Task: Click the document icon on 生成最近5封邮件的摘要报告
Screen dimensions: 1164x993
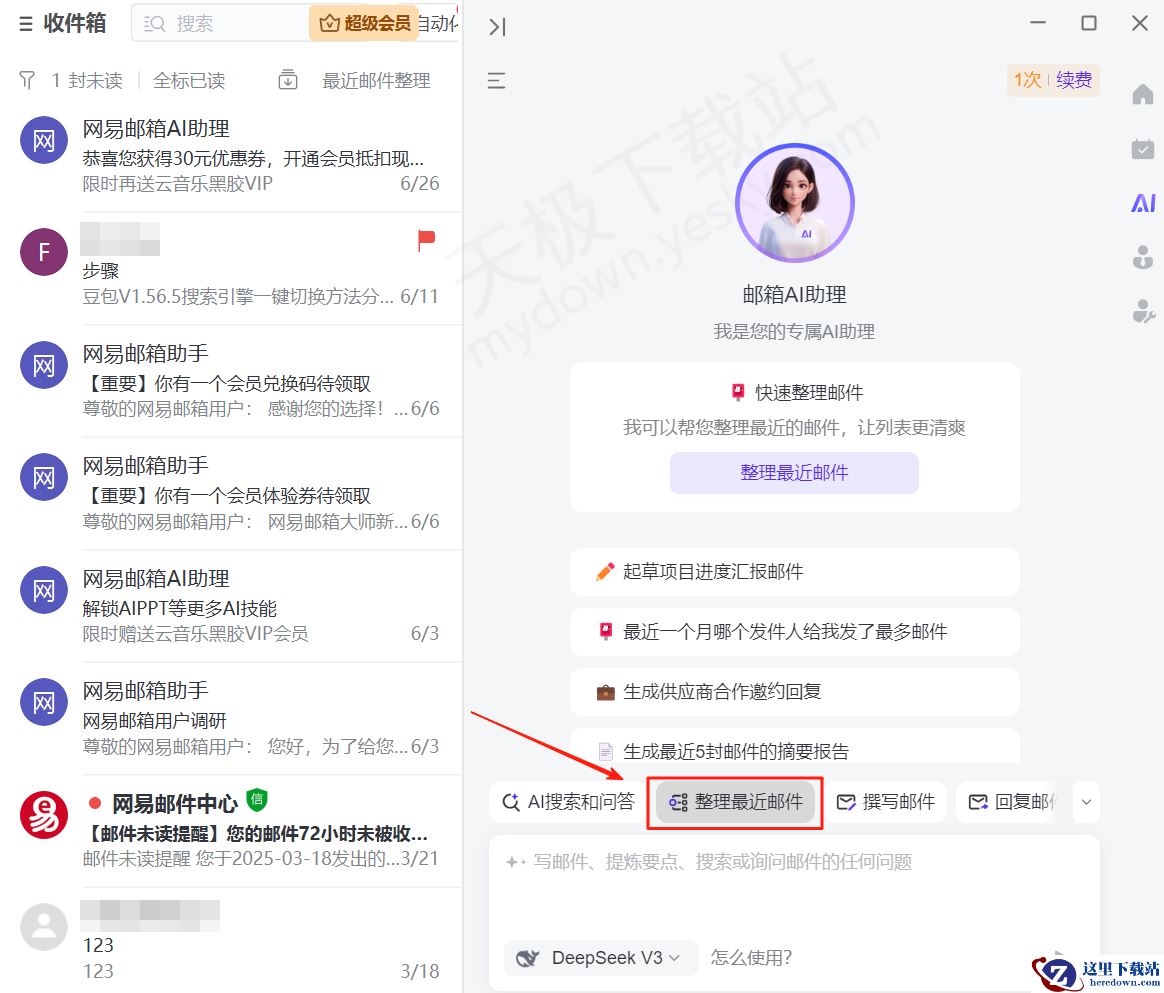Action: (x=606, y=752)
